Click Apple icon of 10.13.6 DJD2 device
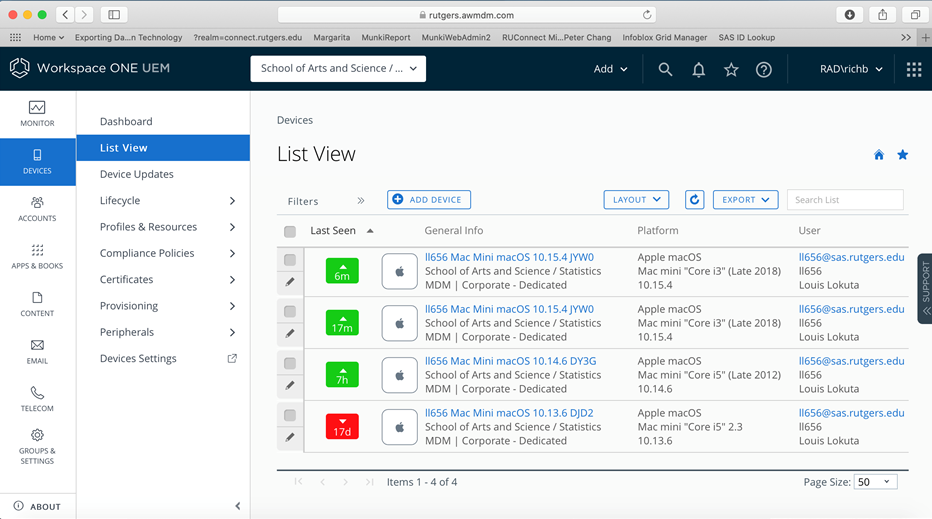The height and width of the screenshot is (519, 932). [399, 427]
